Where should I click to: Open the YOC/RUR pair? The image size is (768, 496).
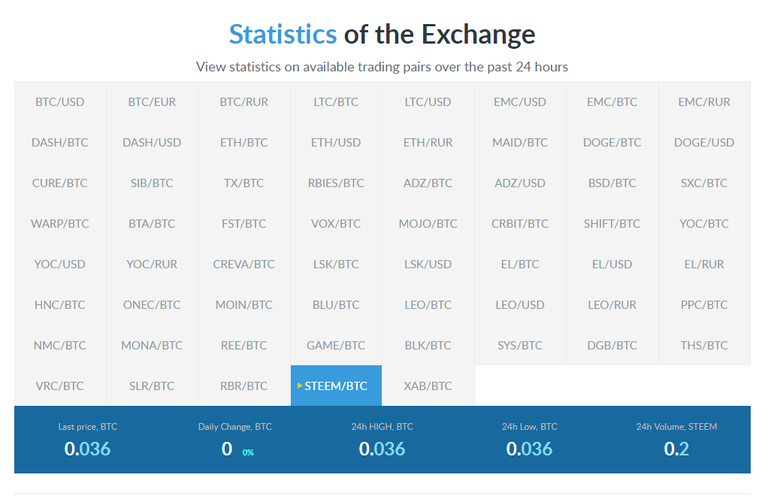152,264
